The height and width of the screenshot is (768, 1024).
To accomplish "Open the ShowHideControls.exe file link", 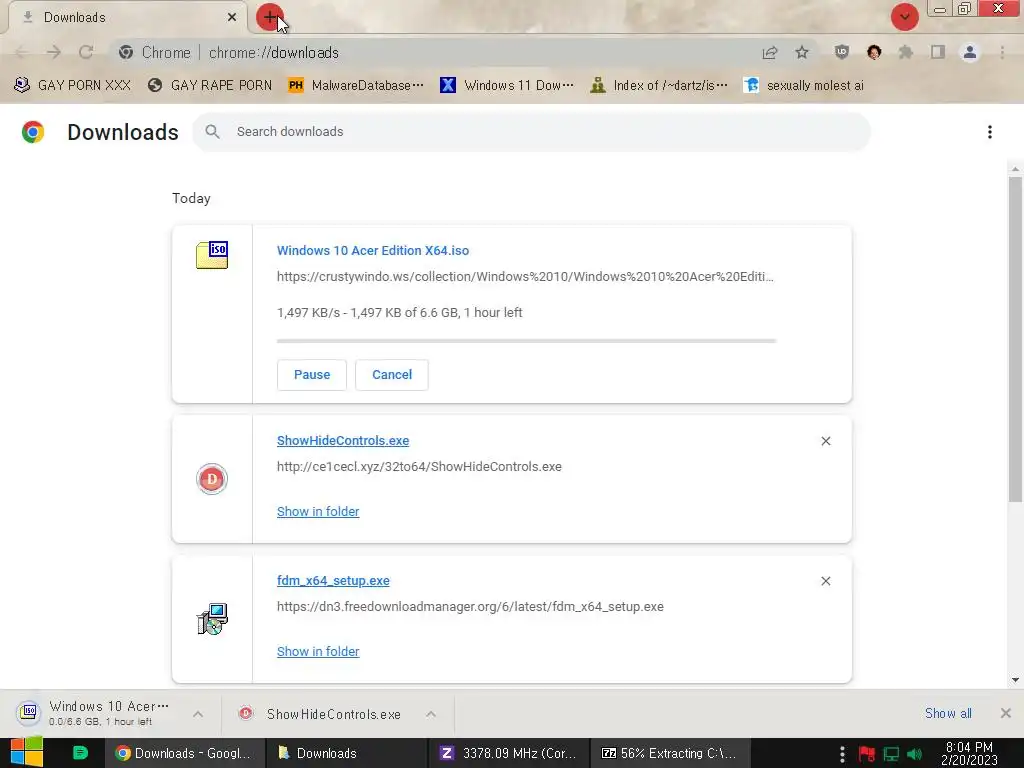I will [x=343, y=441].
